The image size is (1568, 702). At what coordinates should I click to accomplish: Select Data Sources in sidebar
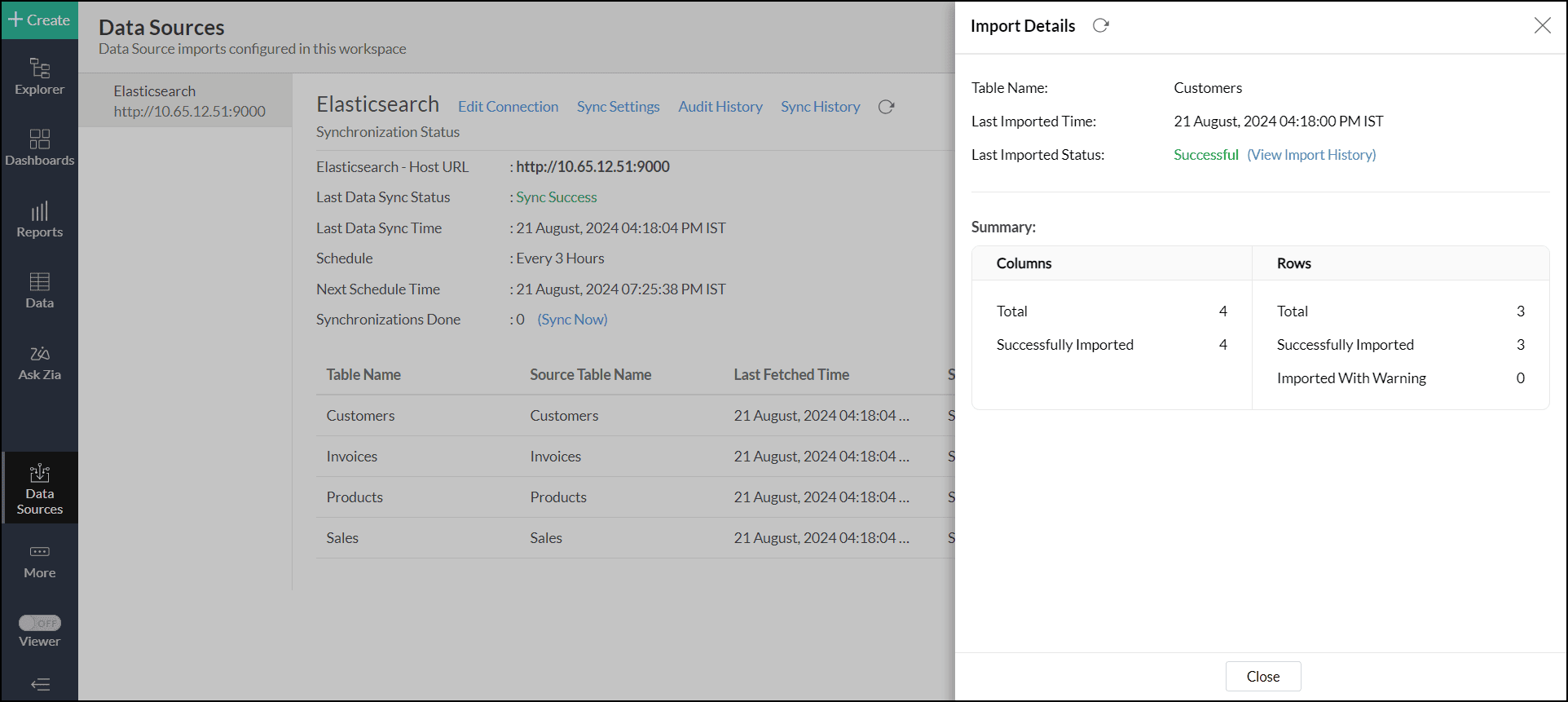[x=39, y=488]
